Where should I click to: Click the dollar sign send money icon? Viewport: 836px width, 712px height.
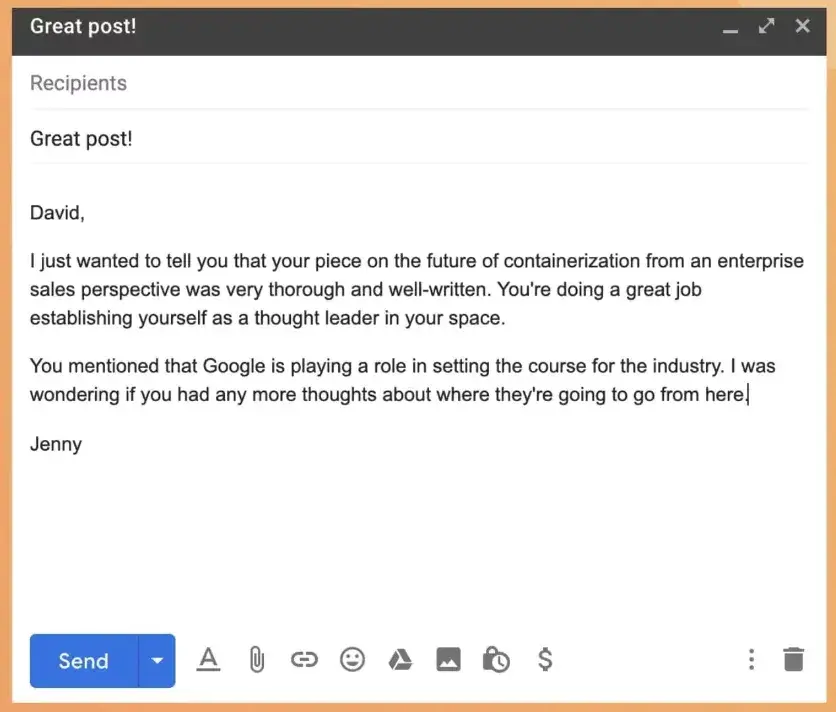[x=545, y=660]
